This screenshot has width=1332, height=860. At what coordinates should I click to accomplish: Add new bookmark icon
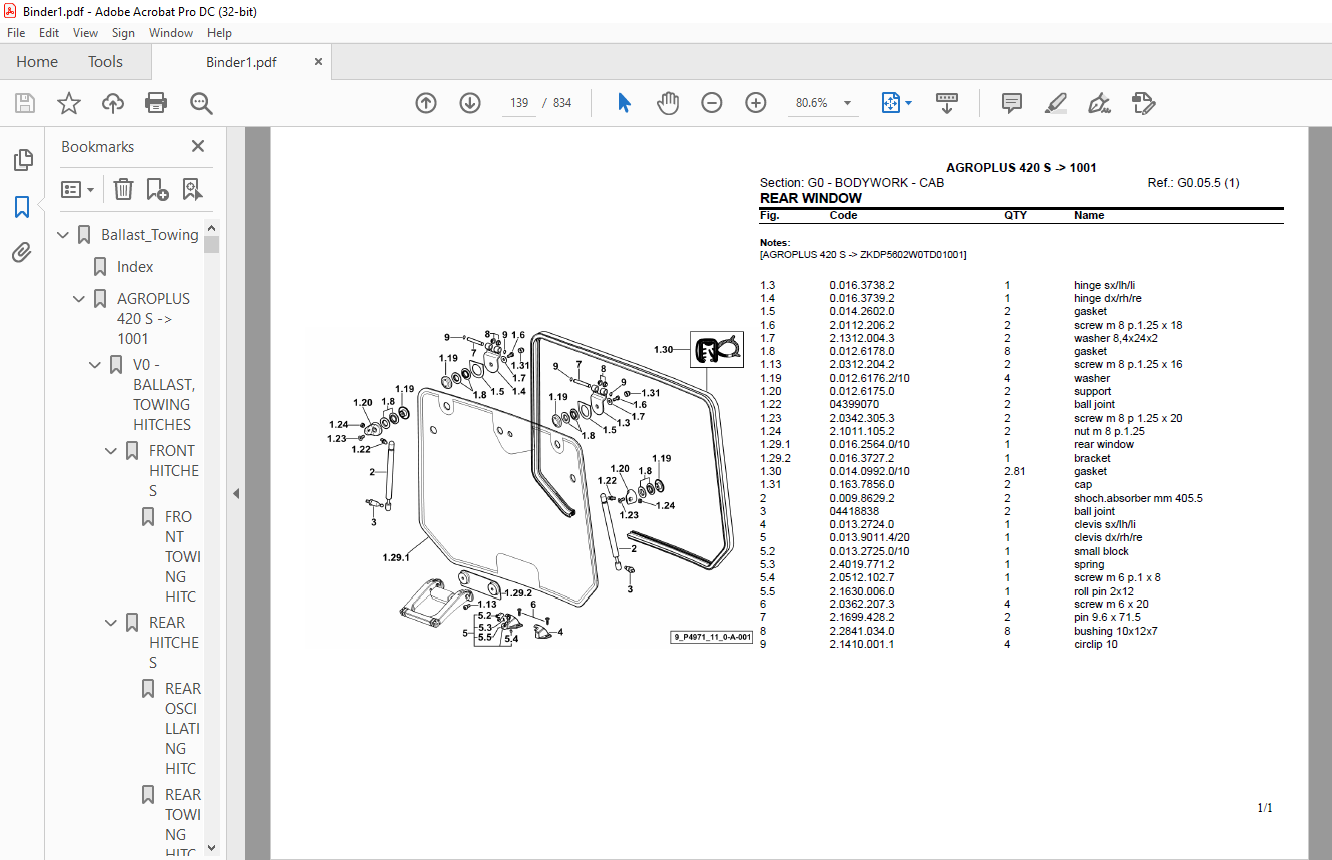coord(157,189)
